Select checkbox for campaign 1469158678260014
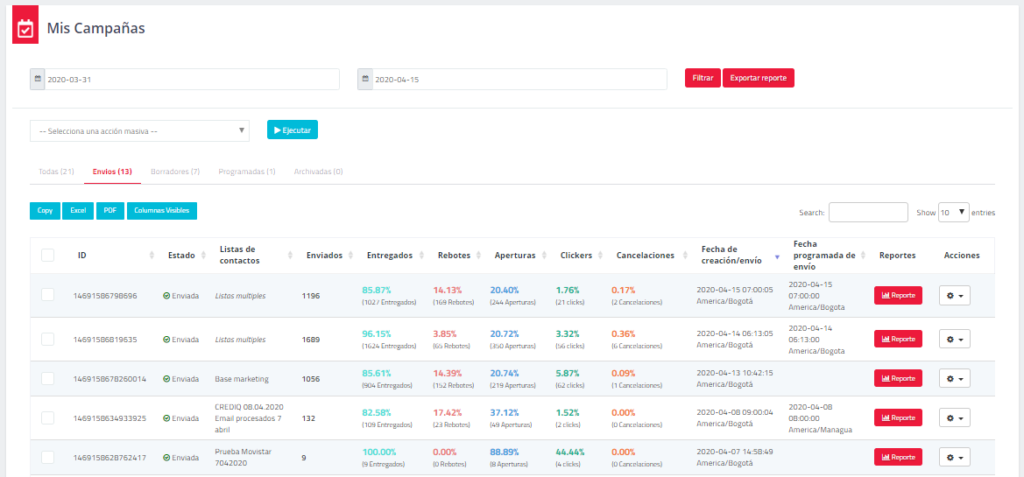Viewport: 1024px width, 477px height. (x=47, y=378)
